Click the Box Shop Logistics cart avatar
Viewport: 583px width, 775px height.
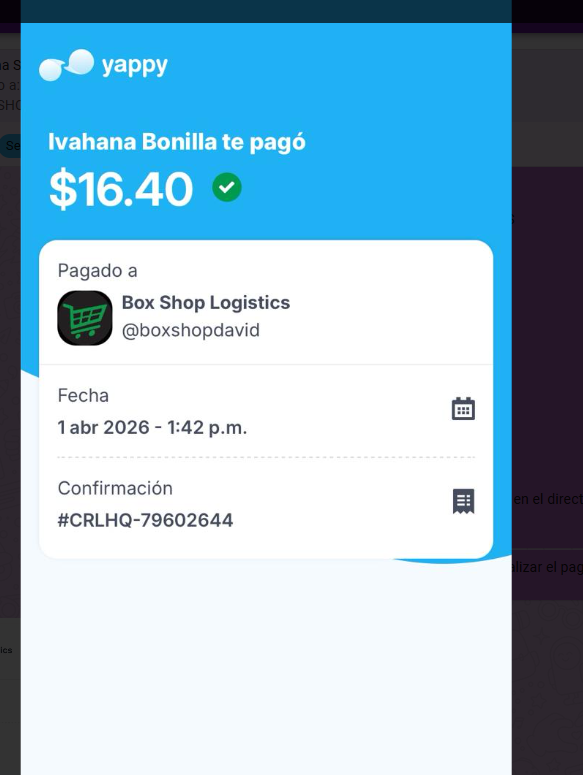85,318
